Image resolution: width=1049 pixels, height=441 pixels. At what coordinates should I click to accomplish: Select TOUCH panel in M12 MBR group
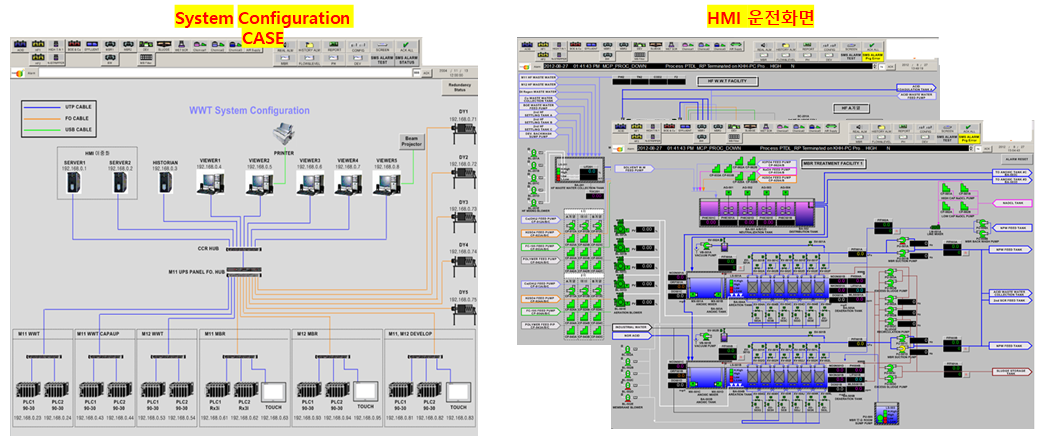[365, 393]
